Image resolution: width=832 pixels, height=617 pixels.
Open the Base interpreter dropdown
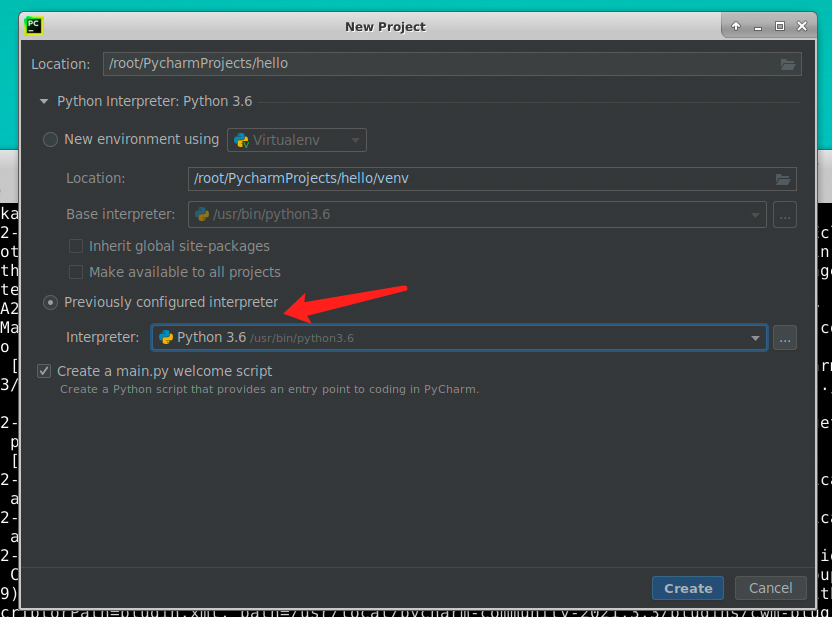point(477,215)
